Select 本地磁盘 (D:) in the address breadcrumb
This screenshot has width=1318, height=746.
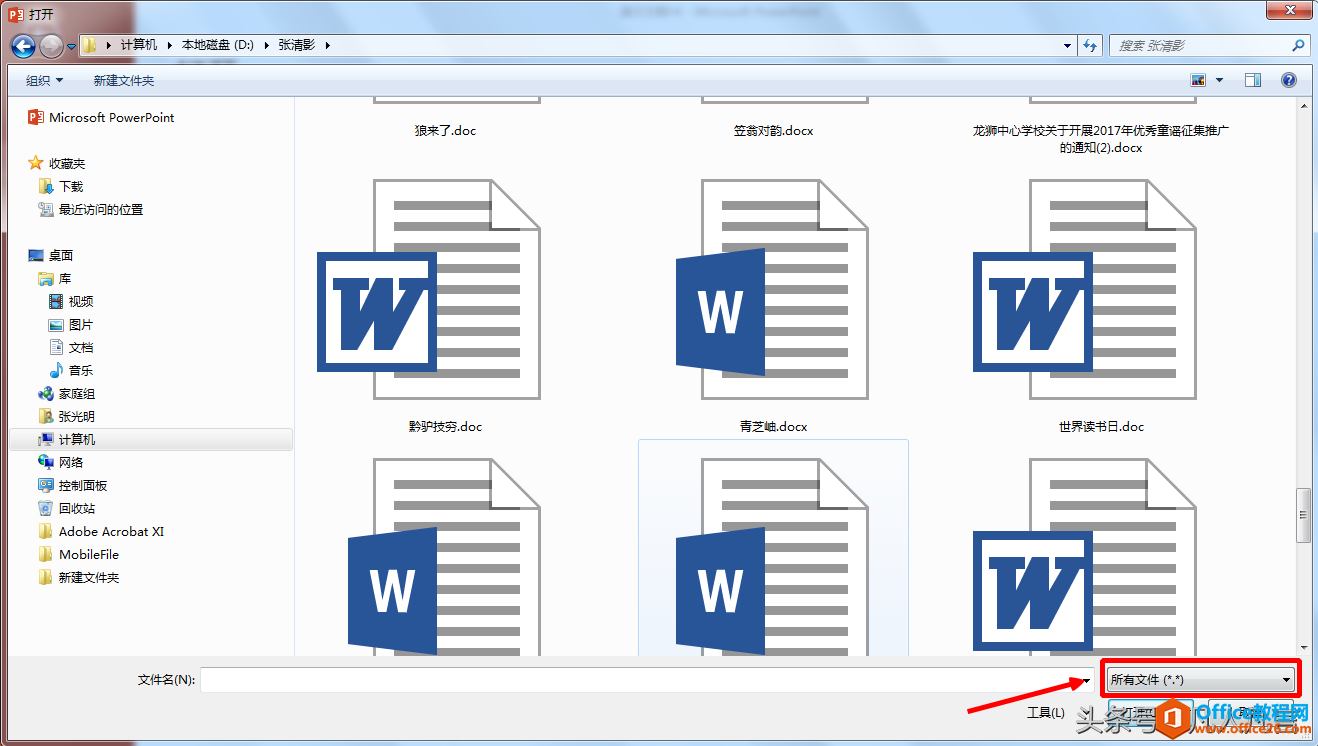pos(217,45)
